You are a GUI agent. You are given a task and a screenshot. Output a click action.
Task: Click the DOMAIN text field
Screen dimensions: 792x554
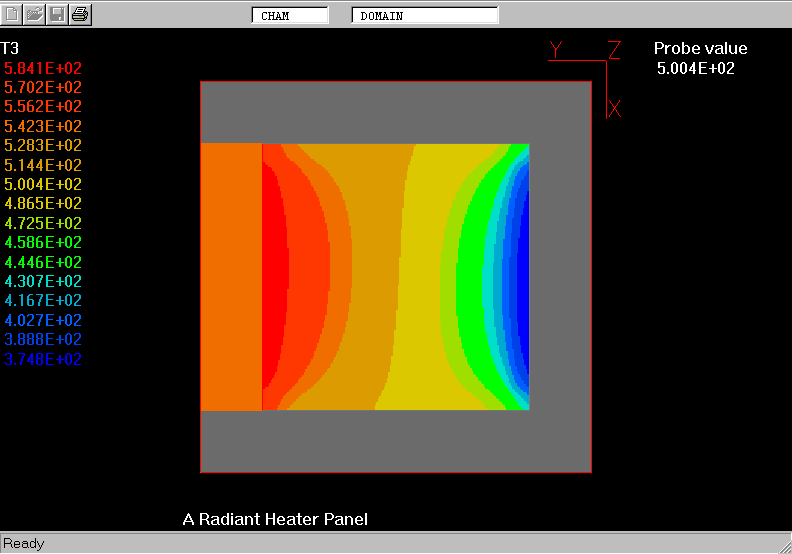[425, 16]
